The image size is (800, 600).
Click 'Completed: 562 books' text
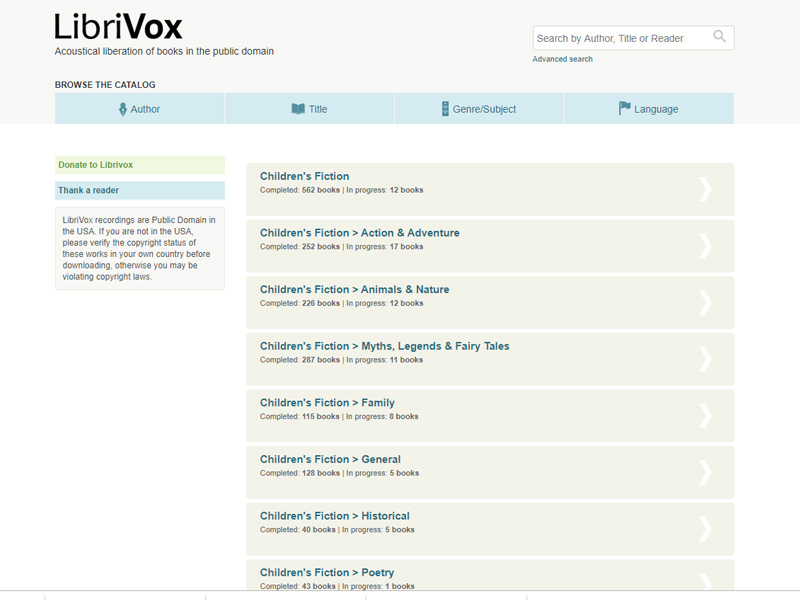click(299, 190)
